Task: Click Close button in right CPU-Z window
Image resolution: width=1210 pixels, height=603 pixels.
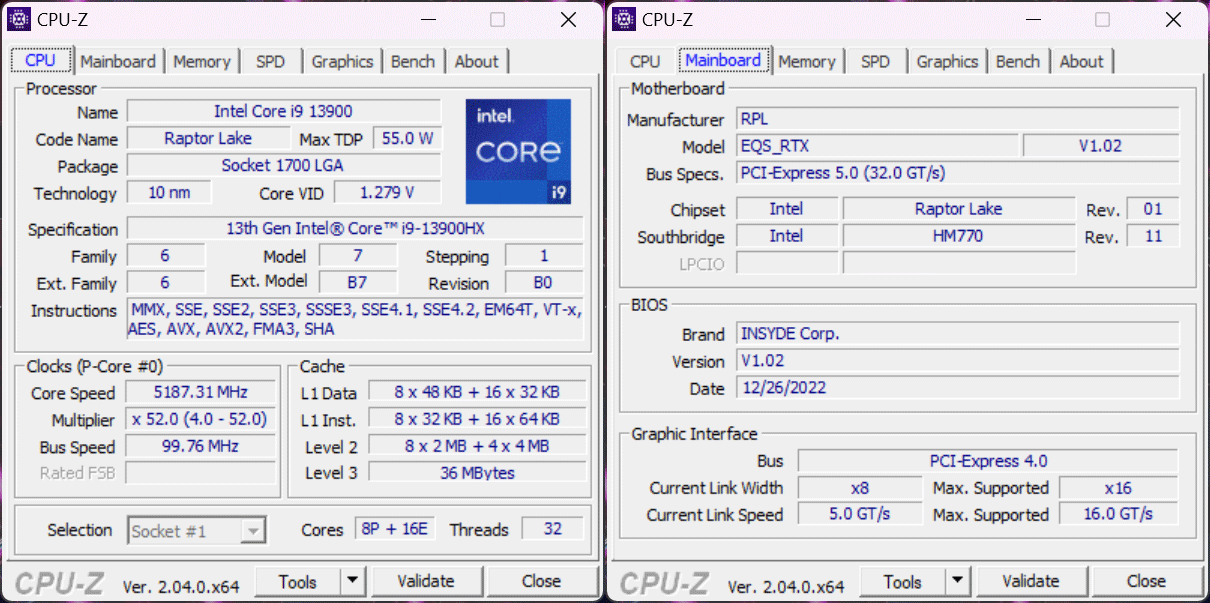Action: (x=1146, y=581)
